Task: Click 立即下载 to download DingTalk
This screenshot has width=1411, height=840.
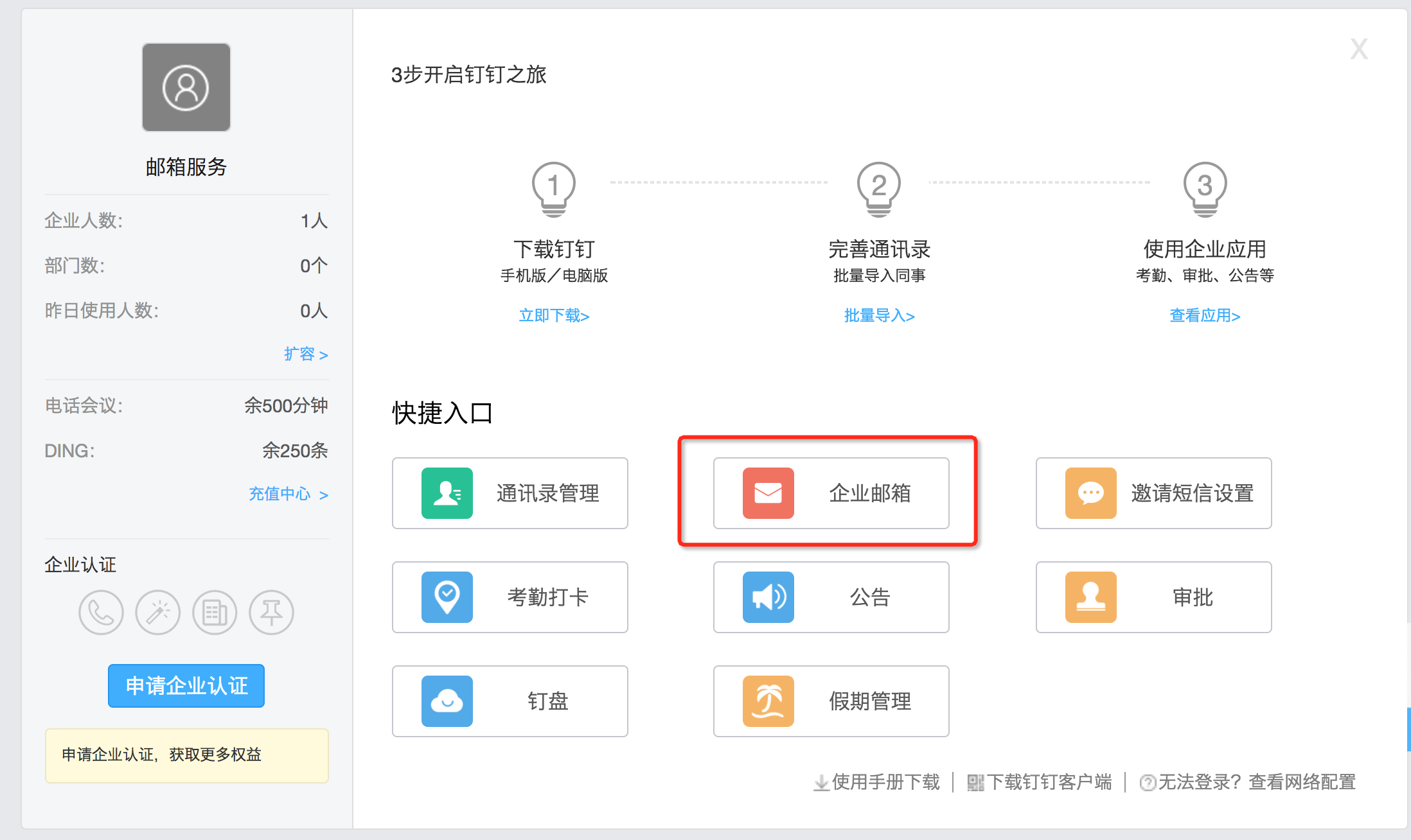Action: pos(553,315)
